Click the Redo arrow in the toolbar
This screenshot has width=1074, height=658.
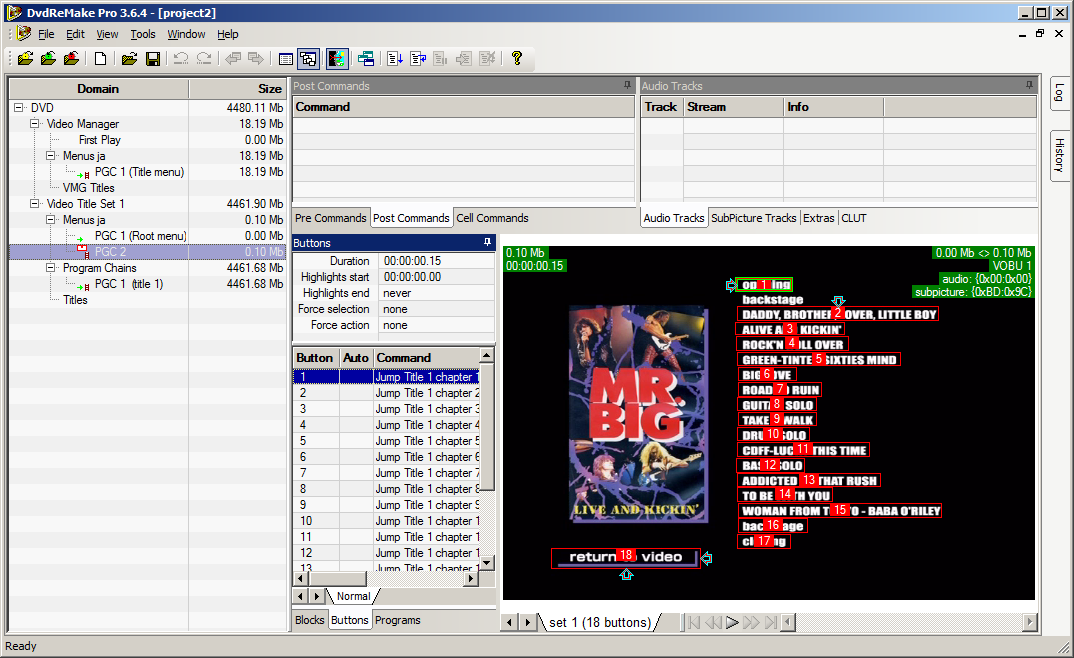204,59
